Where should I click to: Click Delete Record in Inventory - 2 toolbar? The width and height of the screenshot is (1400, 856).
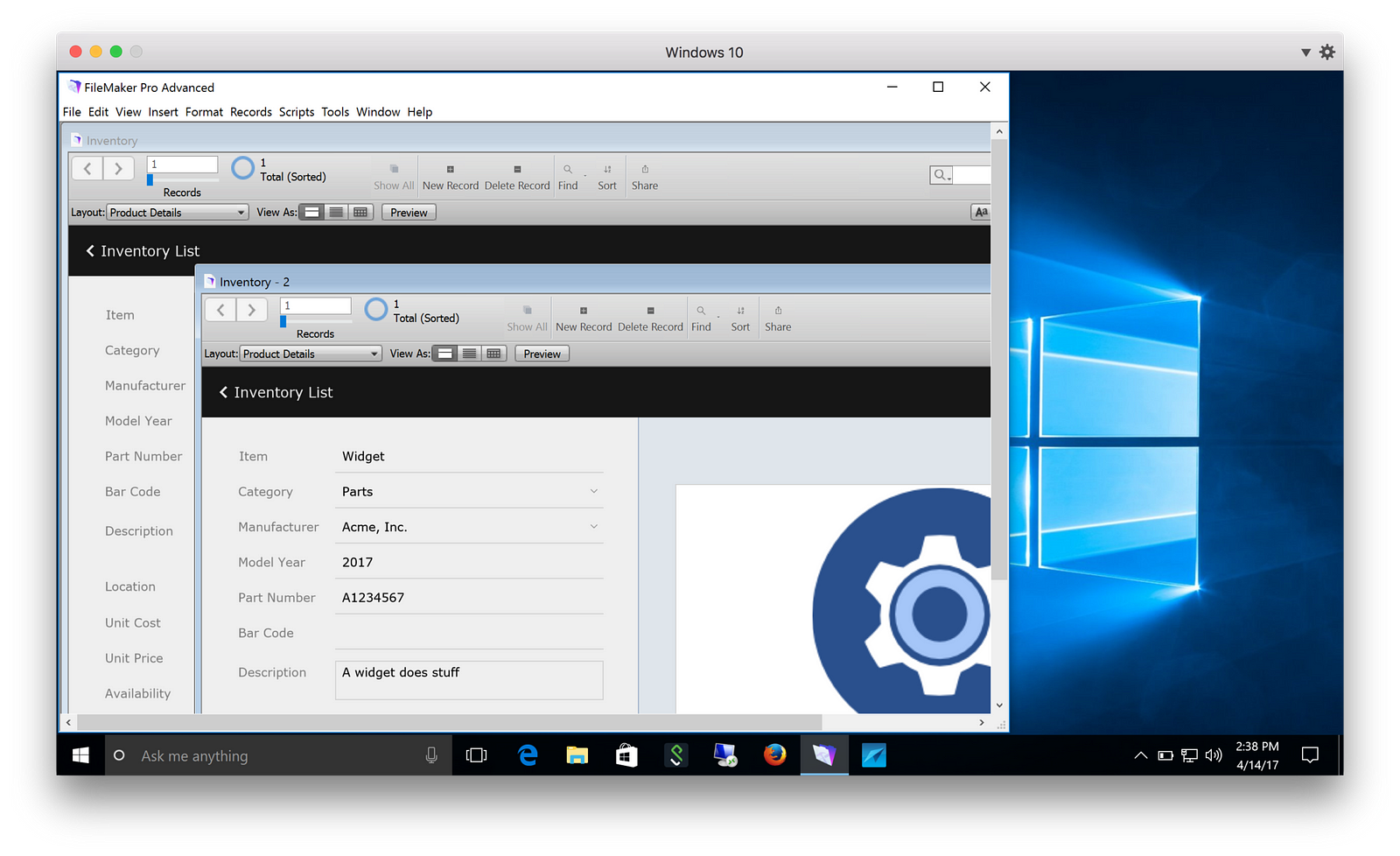(x=650, y=319)
